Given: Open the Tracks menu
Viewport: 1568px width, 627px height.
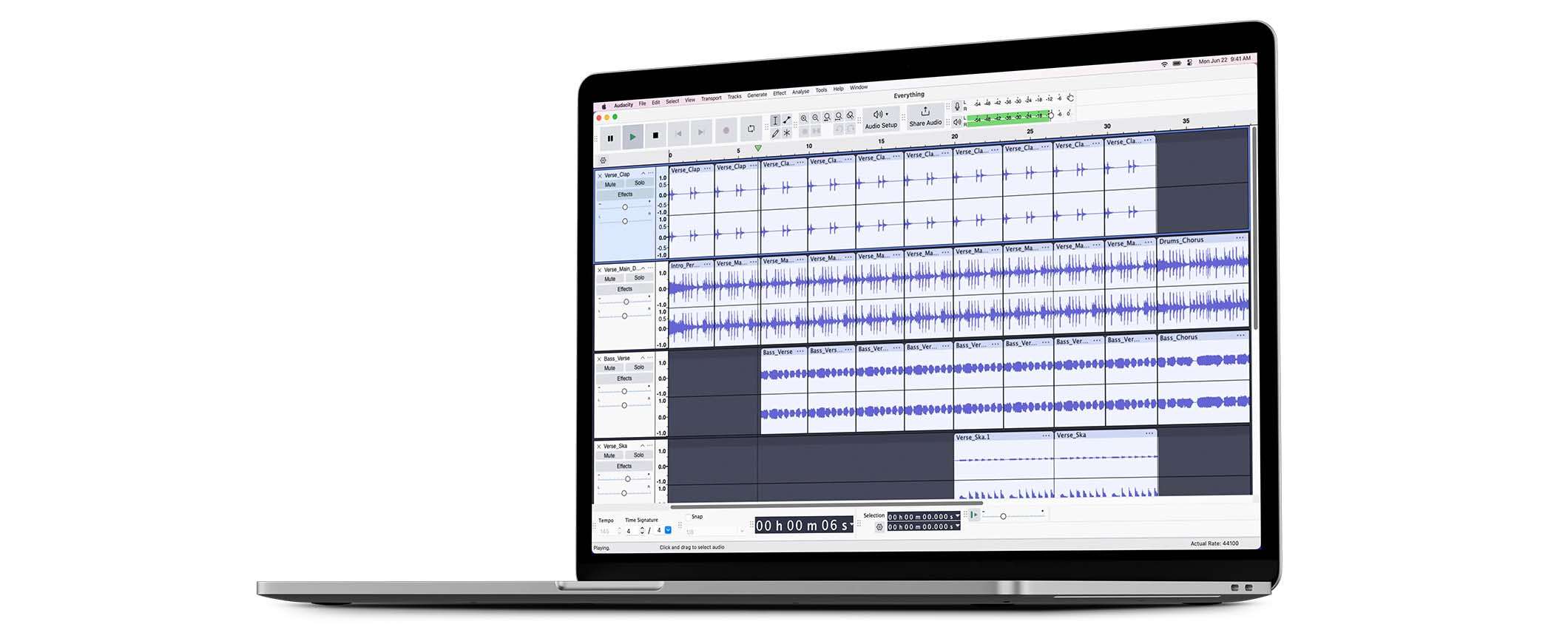Looking at the screenshot, I should coord(734,97).
